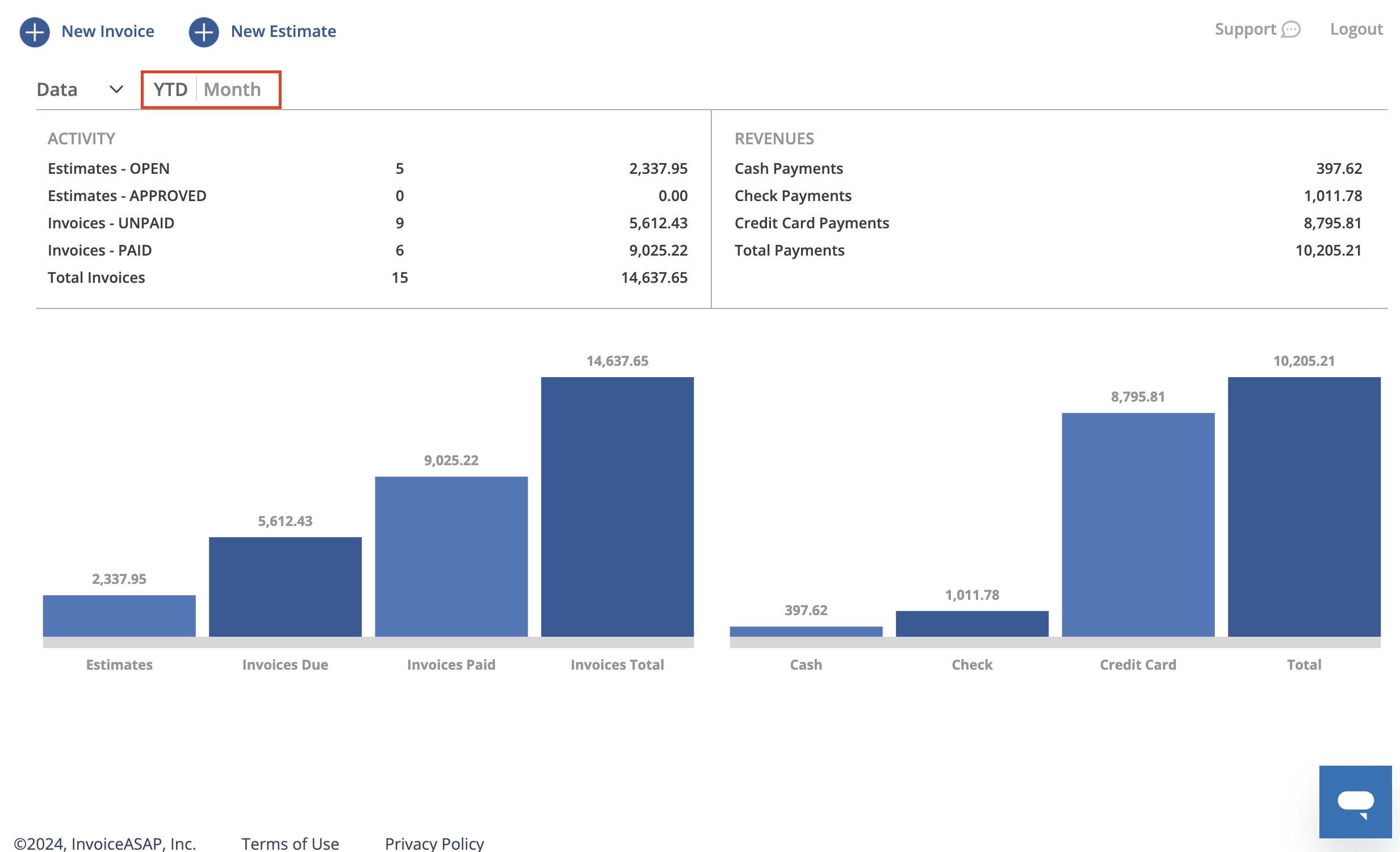Click the 10,205.21 total payments value in table
Viewport: 1400px width, 852px height.
(x=1328, y=250)
